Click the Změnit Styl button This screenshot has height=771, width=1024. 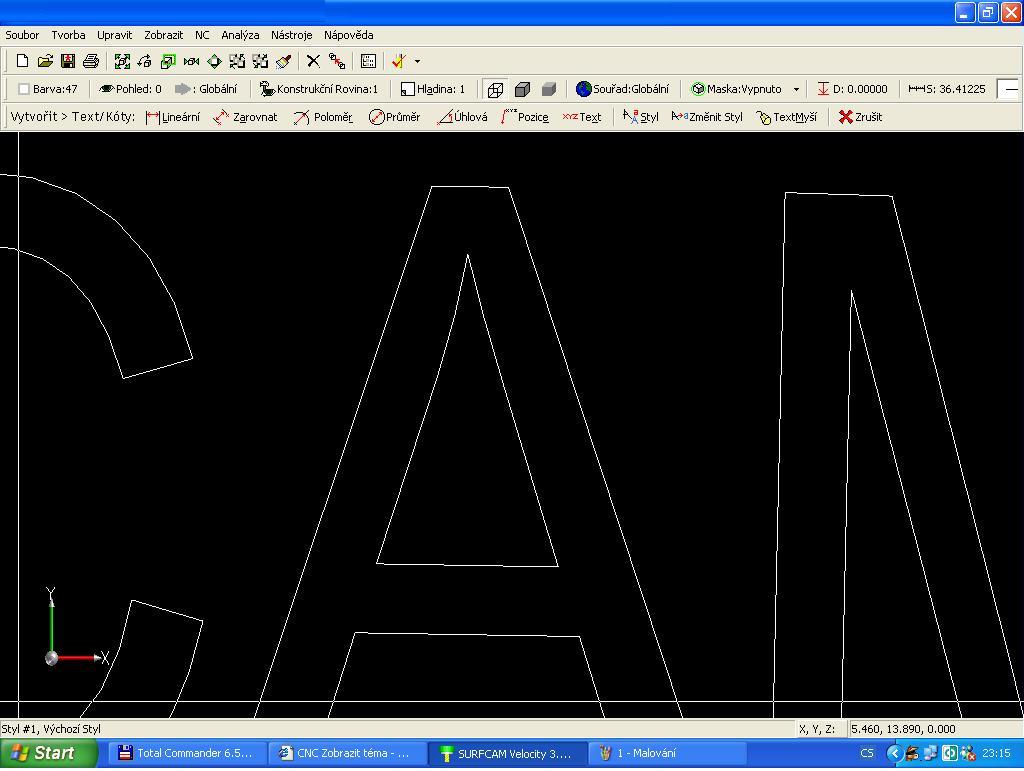point(707,117)
